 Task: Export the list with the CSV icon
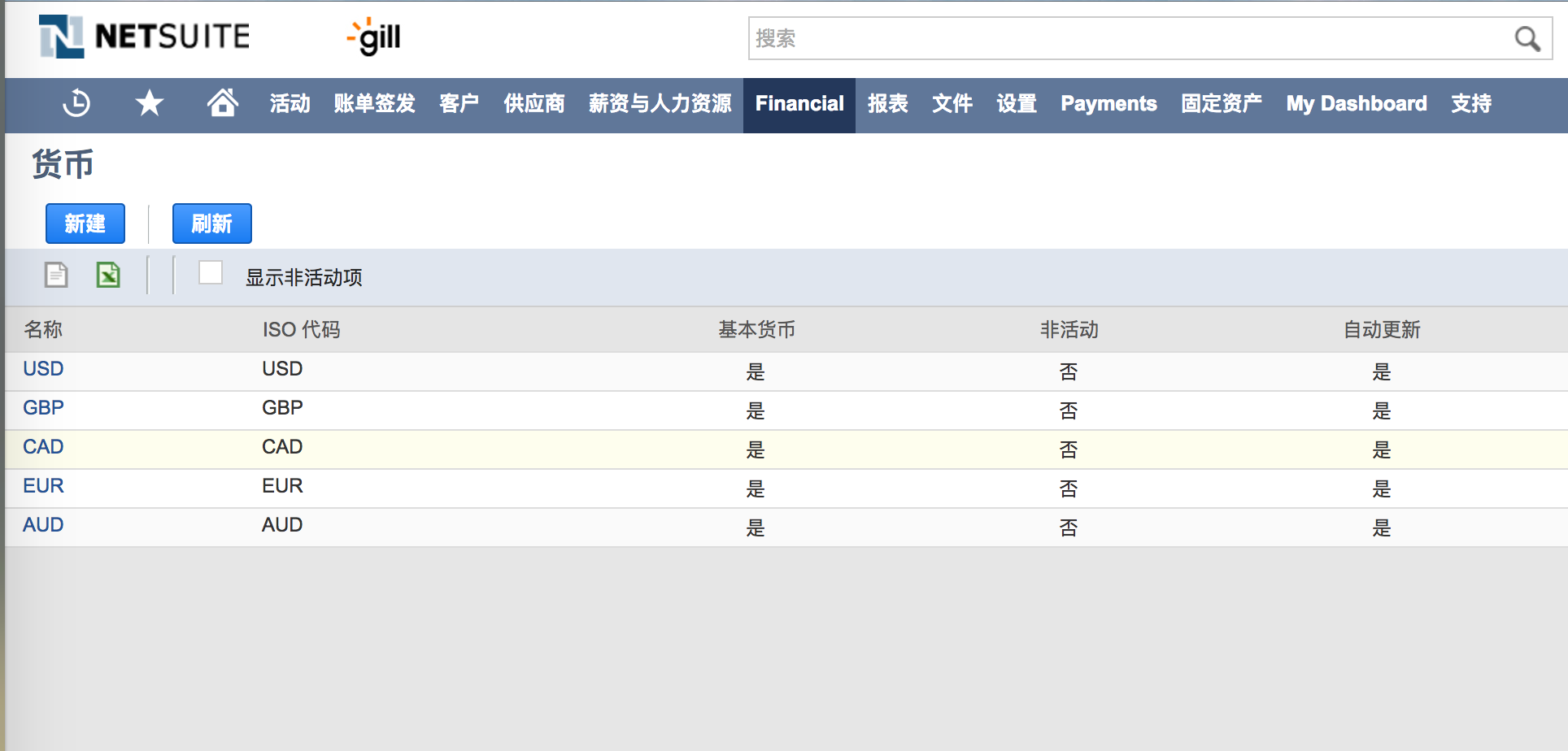56,276
